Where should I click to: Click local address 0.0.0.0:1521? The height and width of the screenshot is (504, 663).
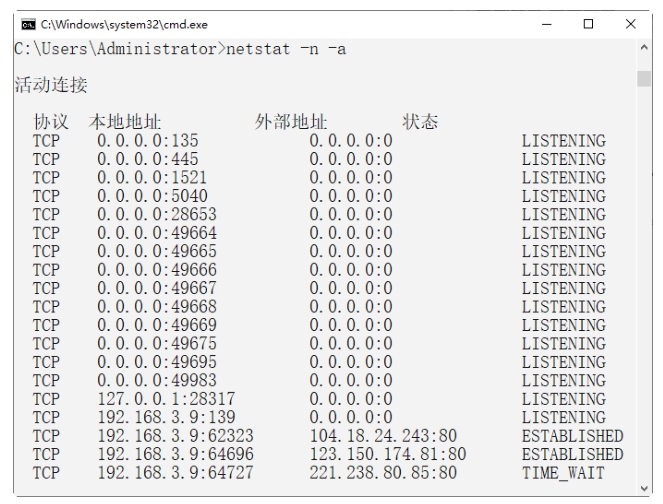pos(152,178)
